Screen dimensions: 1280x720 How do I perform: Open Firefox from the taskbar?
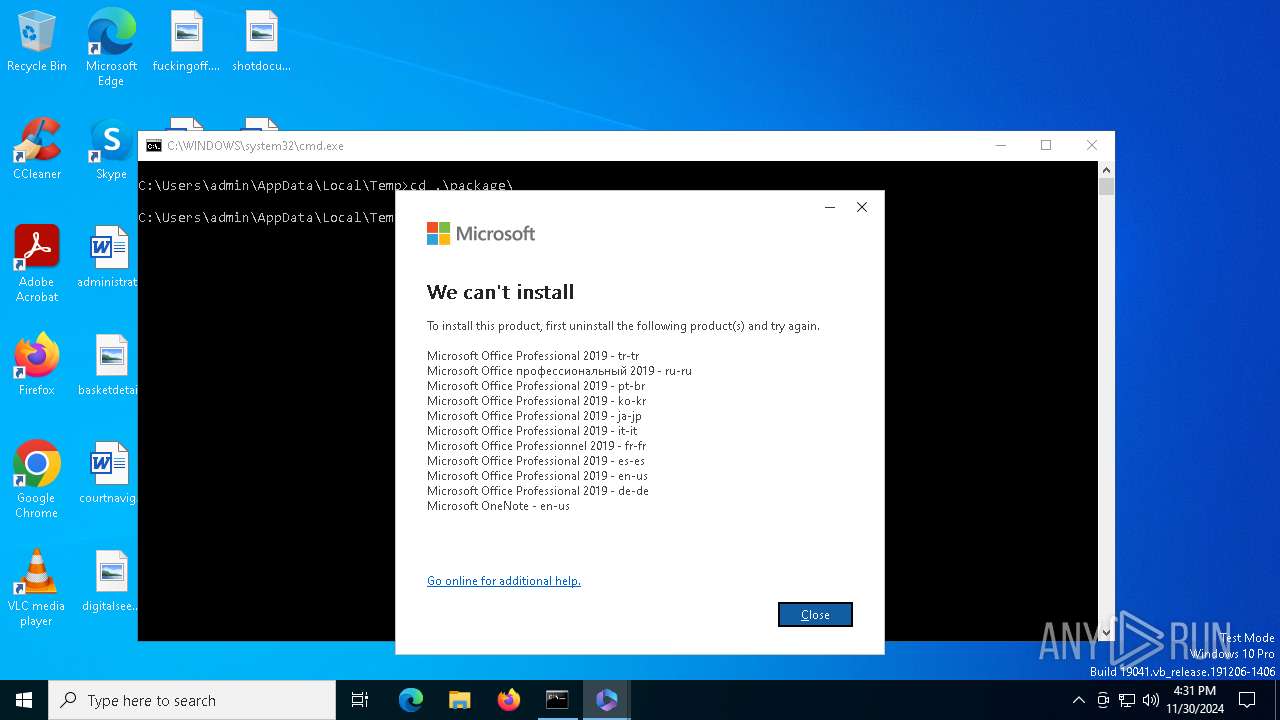point(509,700)
